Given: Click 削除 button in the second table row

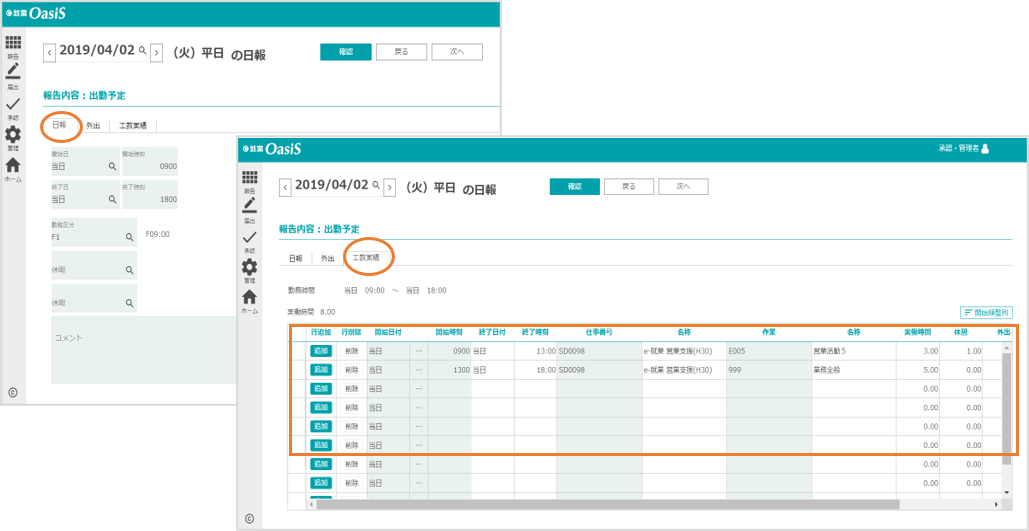Looking at the screenshot, I should click(351, 369).
